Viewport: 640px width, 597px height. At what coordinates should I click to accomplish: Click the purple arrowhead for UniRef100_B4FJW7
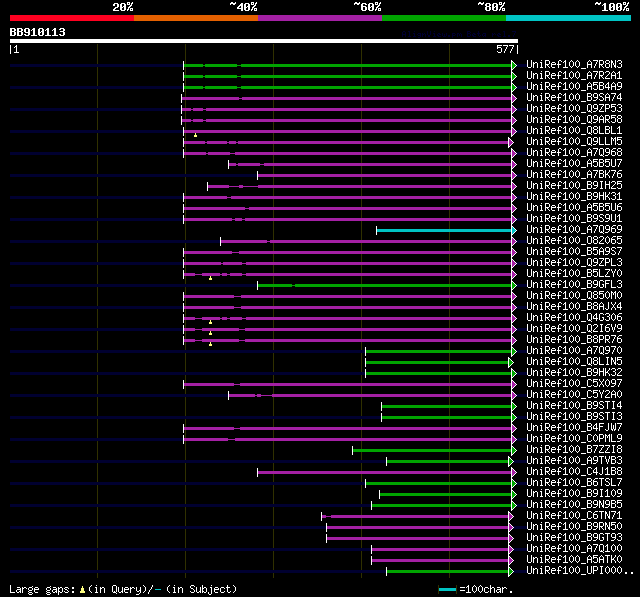pos(514,428)
